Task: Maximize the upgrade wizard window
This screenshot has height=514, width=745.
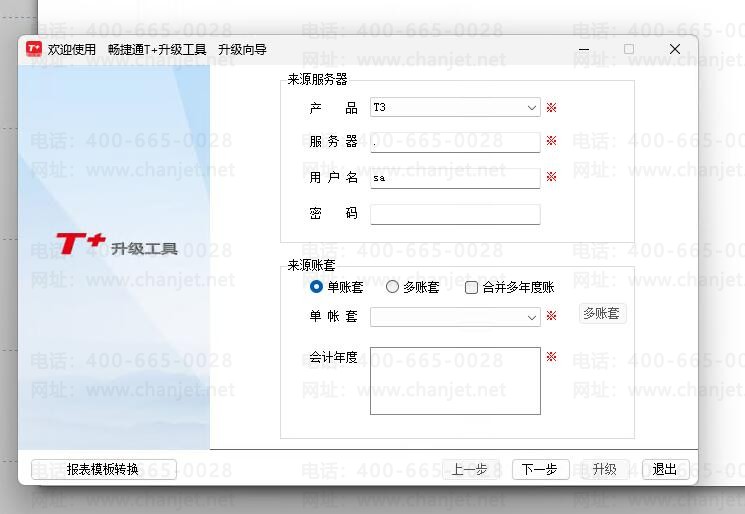Action: [x=629, y=49]
